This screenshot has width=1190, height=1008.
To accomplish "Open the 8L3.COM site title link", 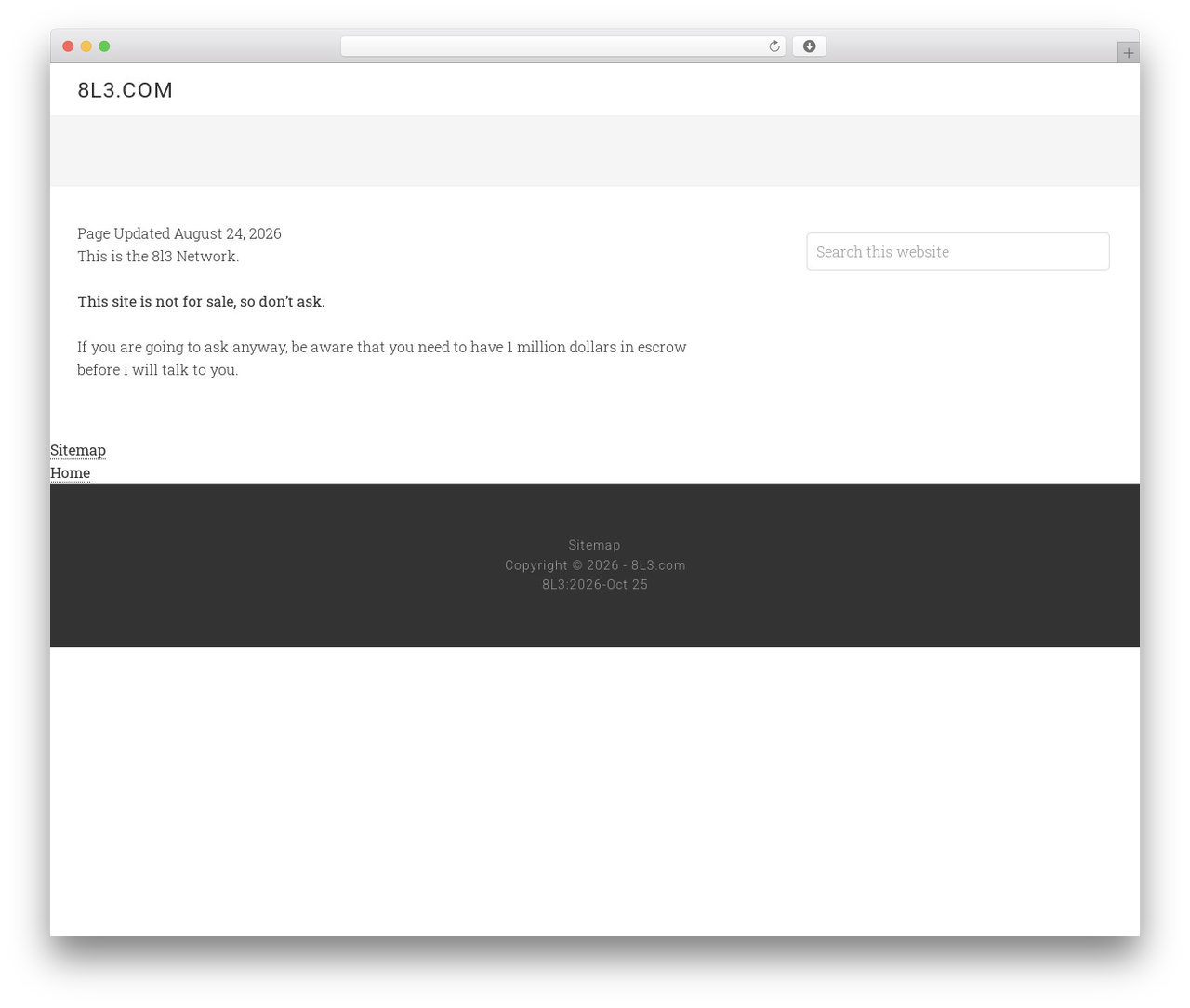I will coord(125,90).
